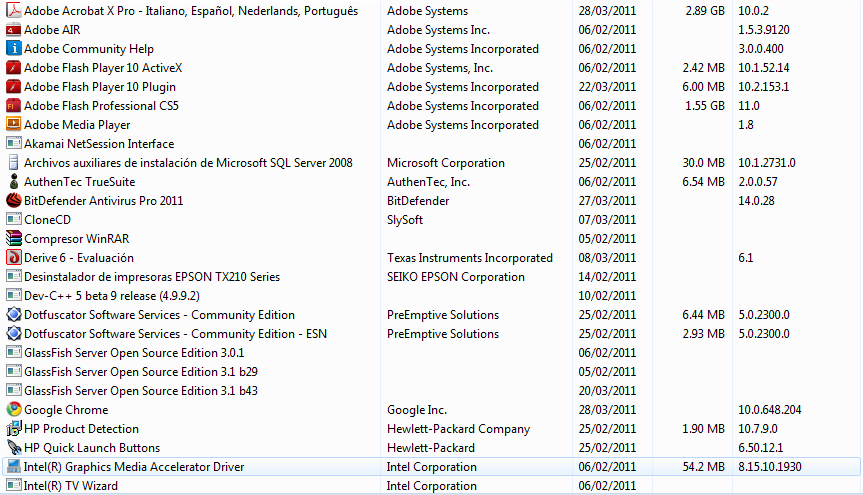Select the Adobe Media Player name
Viewport: 863px width, 495px height.
(x=77, y=125)
